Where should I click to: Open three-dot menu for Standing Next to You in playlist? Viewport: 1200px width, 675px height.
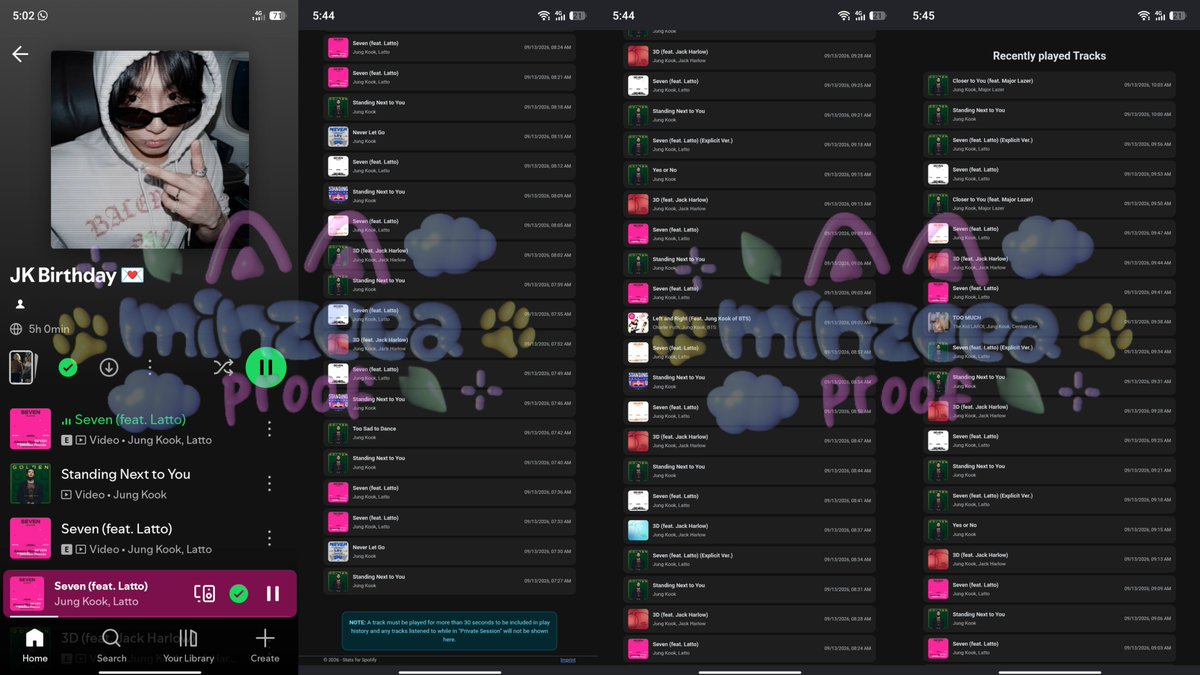[269, 483]
